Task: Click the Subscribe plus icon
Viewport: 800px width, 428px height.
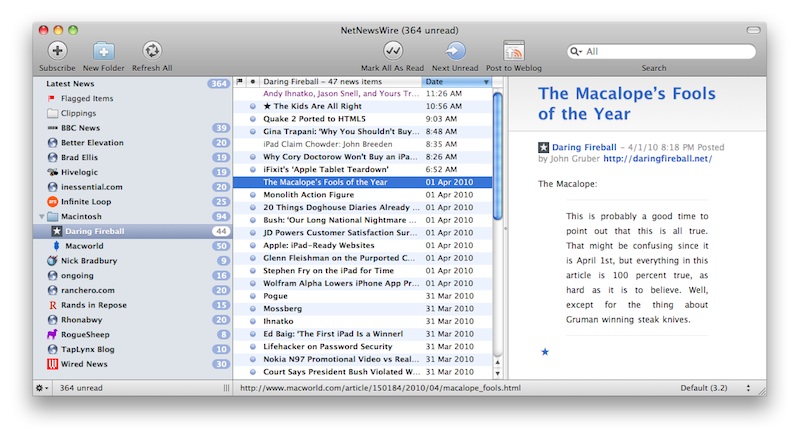Action: (x=57, y=51)
